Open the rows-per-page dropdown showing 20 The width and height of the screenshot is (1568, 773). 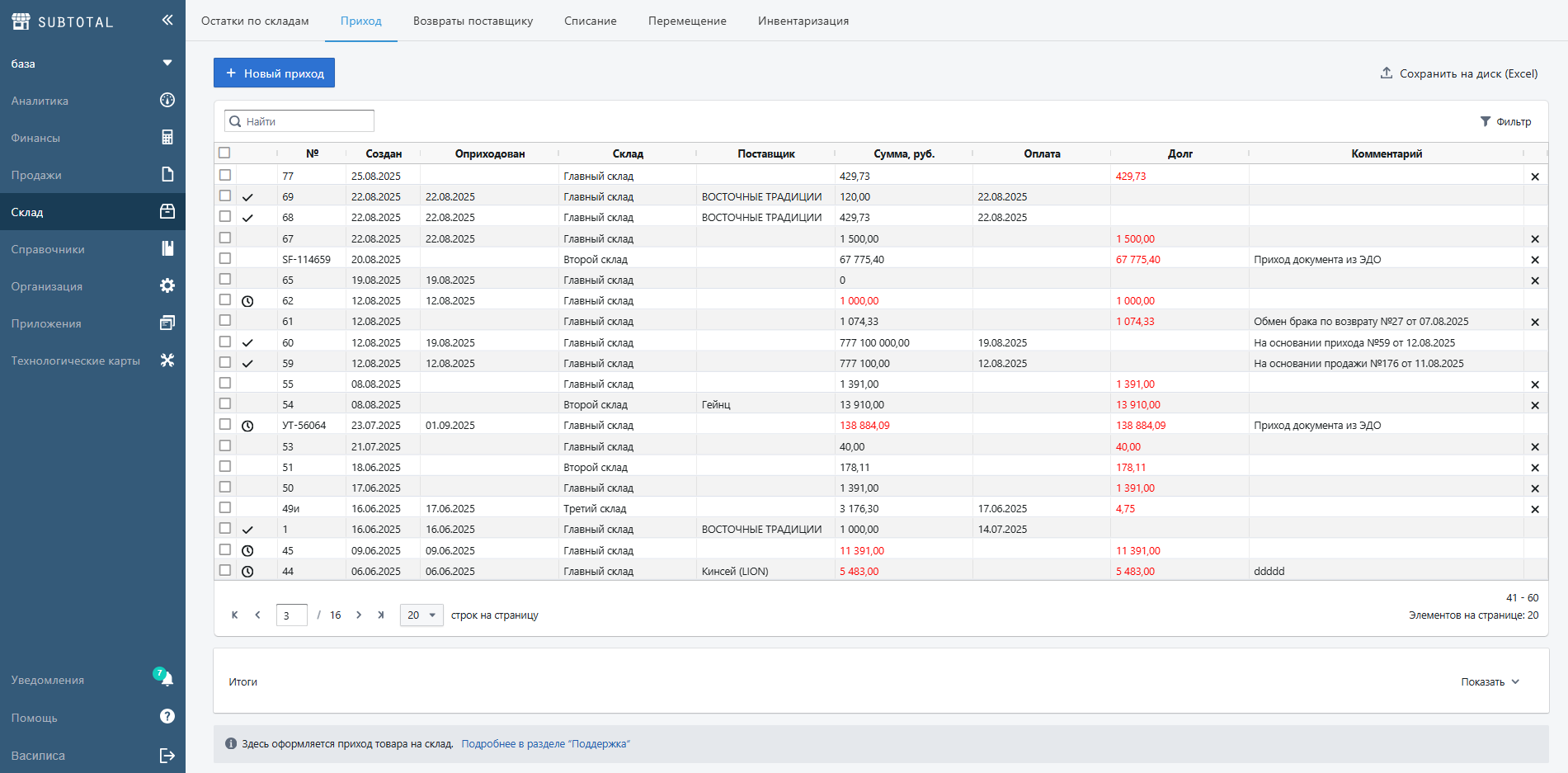coord(421,615)
